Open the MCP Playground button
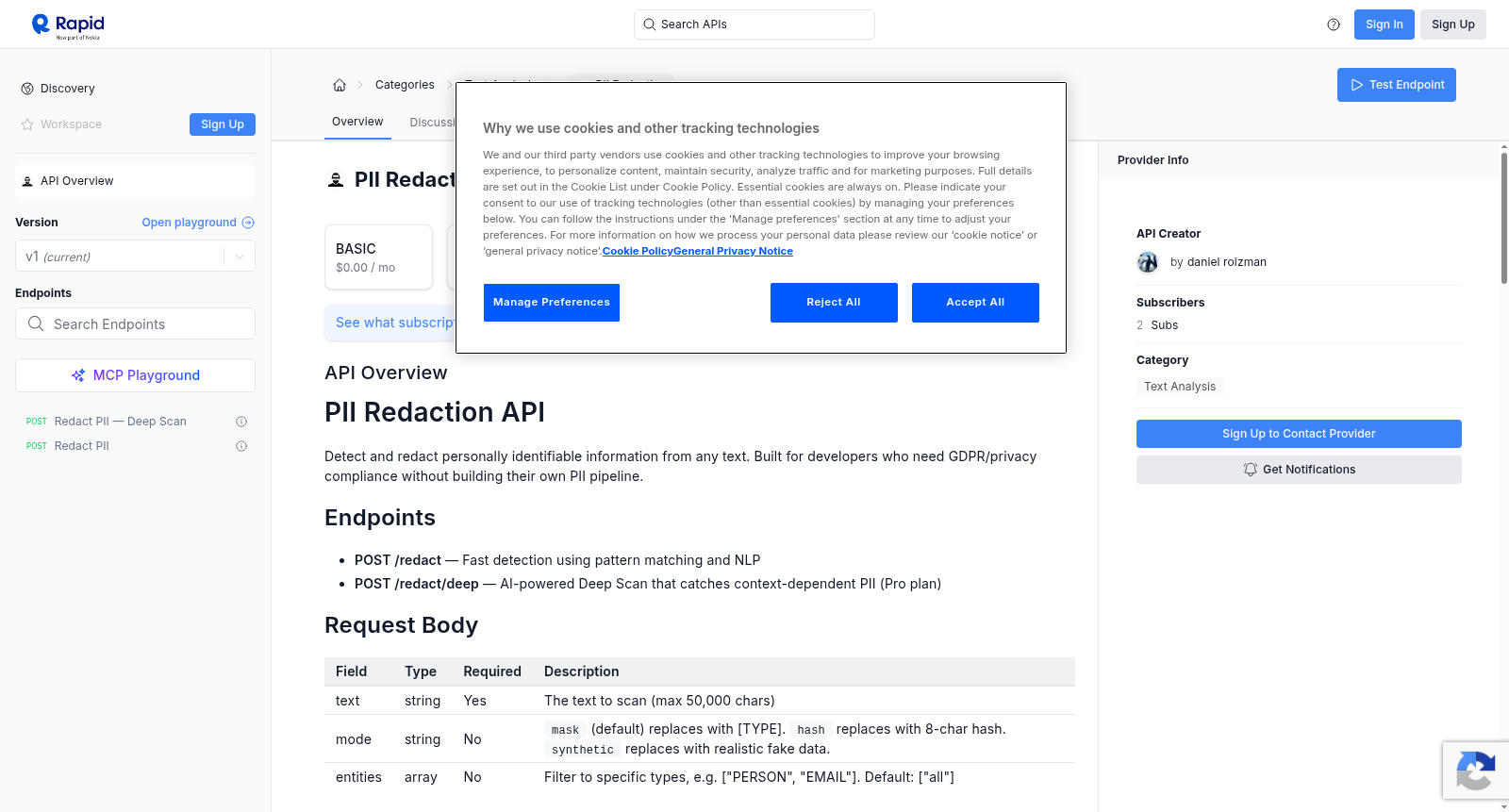1509x812 pixels. (x=135, y=375)
